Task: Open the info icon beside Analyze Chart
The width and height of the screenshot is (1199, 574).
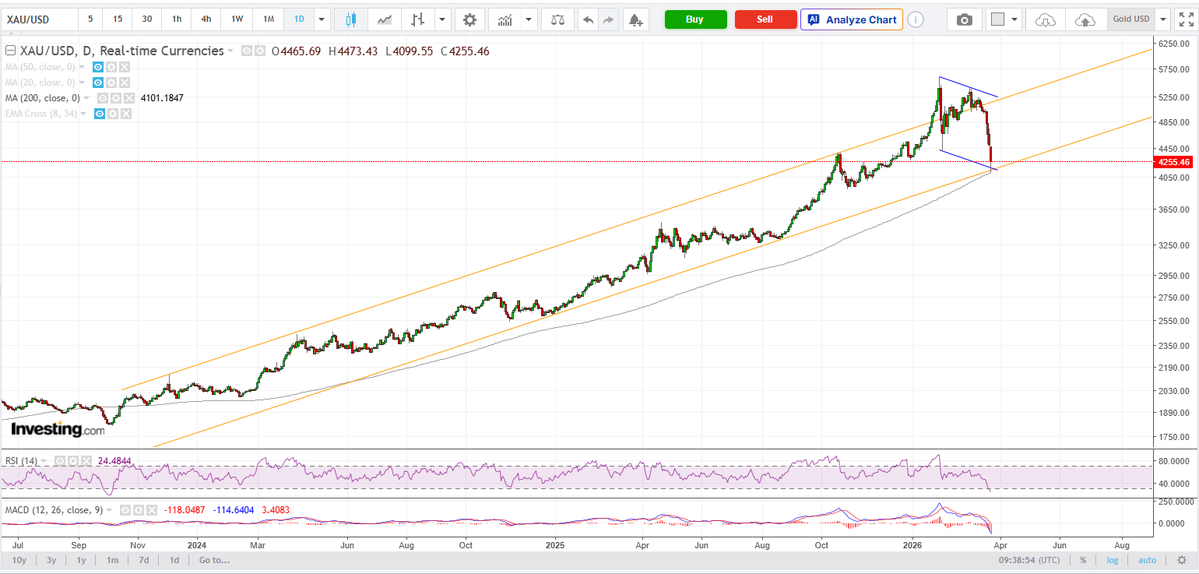Action: (x=917, y=19)
